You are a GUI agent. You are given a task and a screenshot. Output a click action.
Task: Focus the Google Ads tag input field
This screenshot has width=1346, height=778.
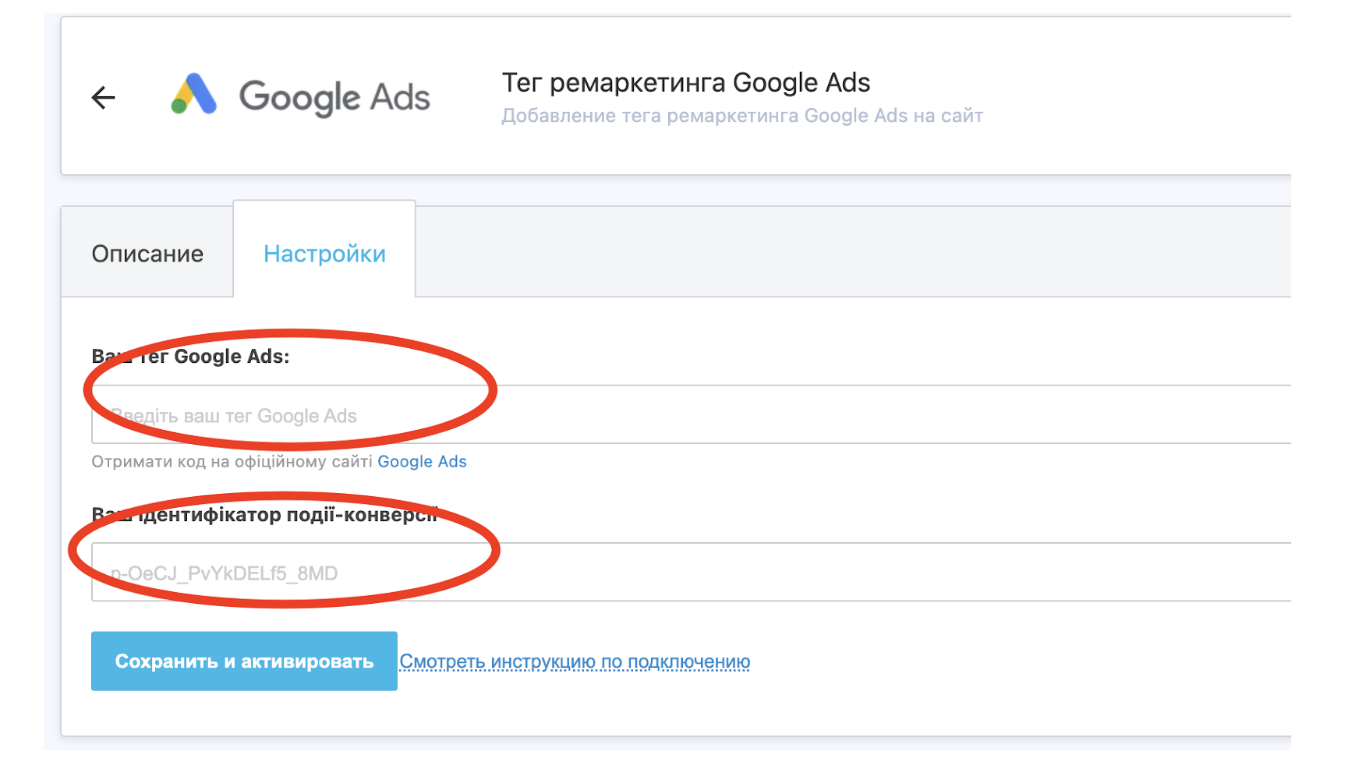(691, 415)
